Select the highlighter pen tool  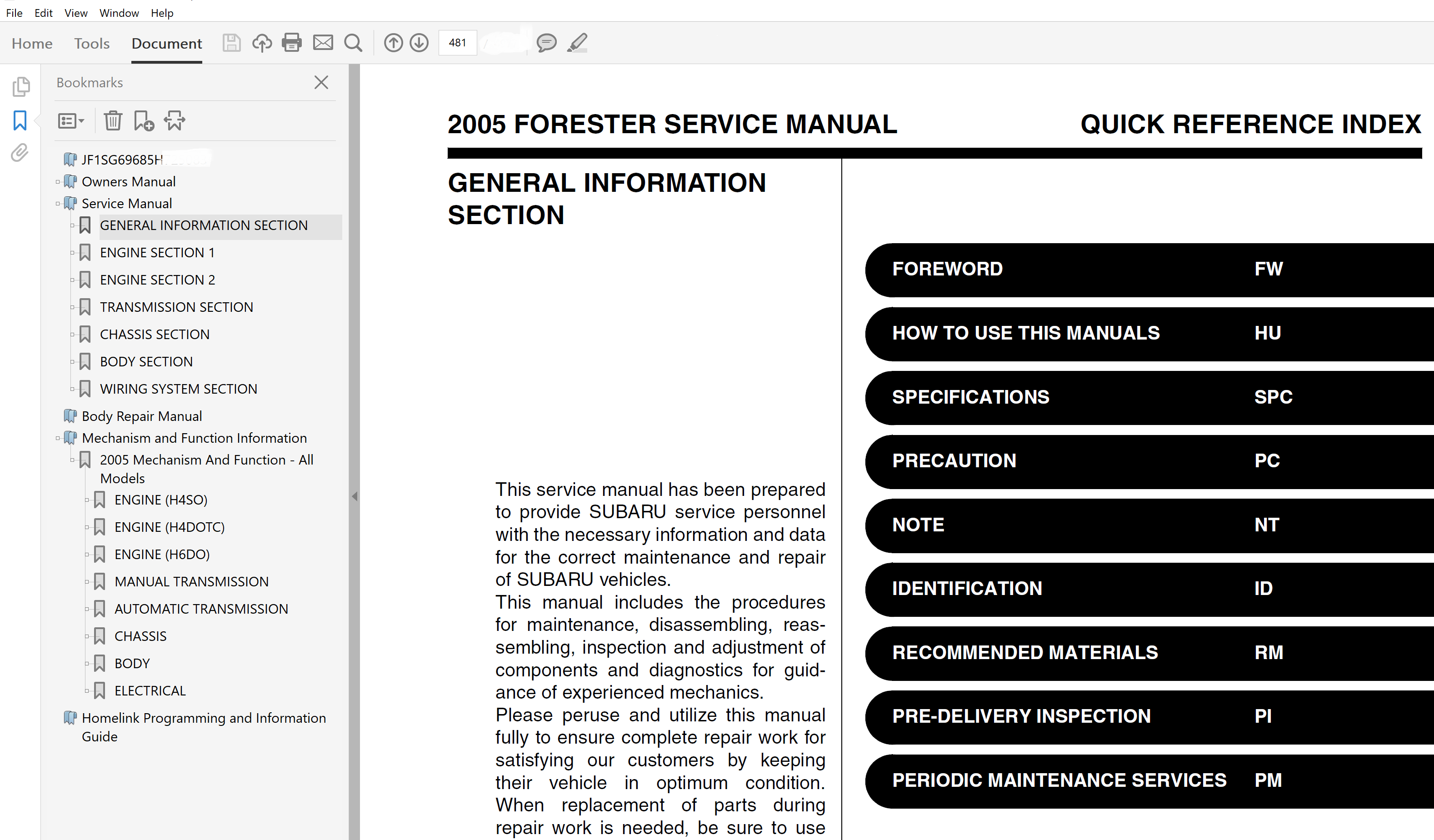577,43
